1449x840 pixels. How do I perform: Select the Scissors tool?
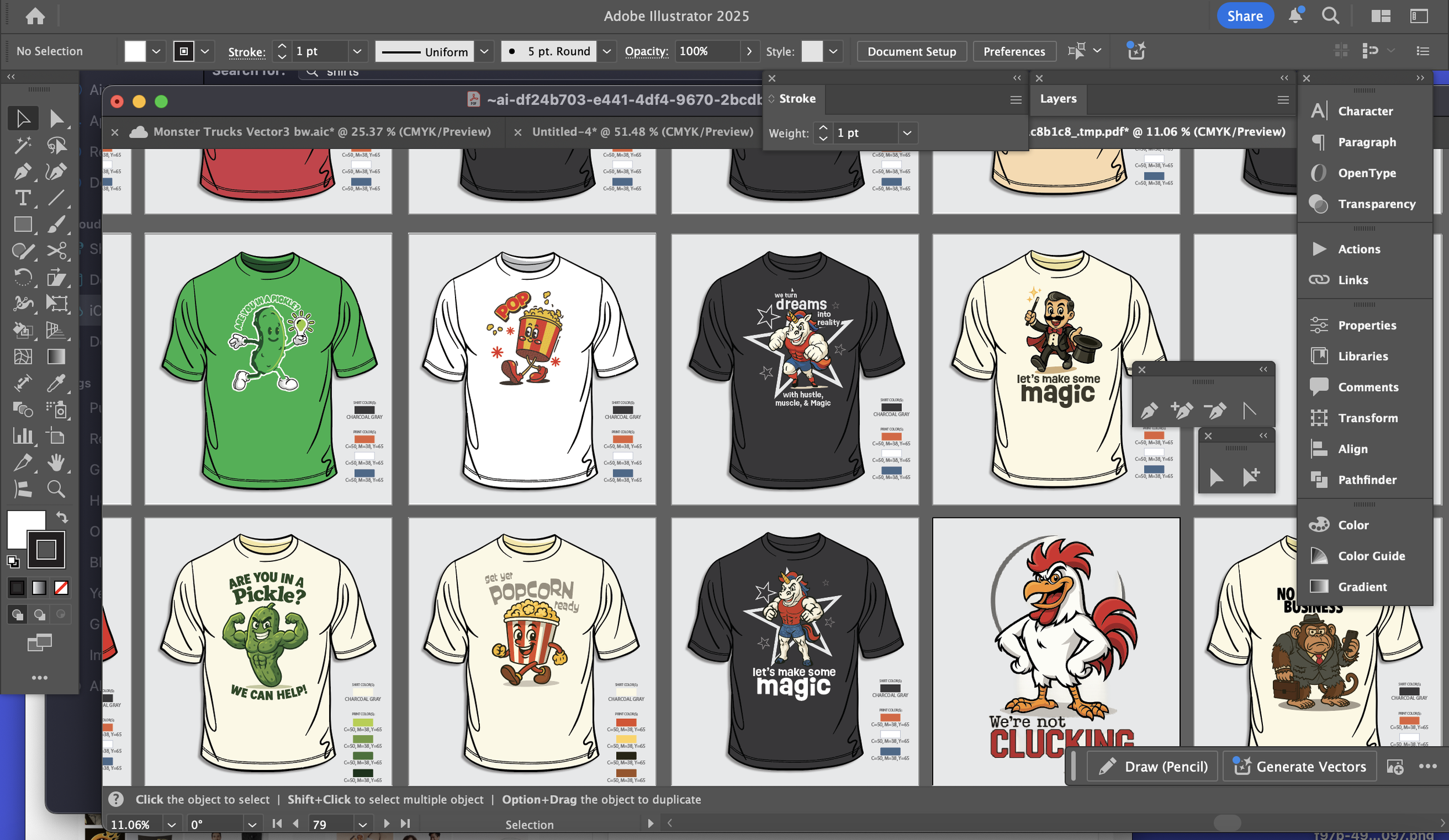tap(56, 251)
